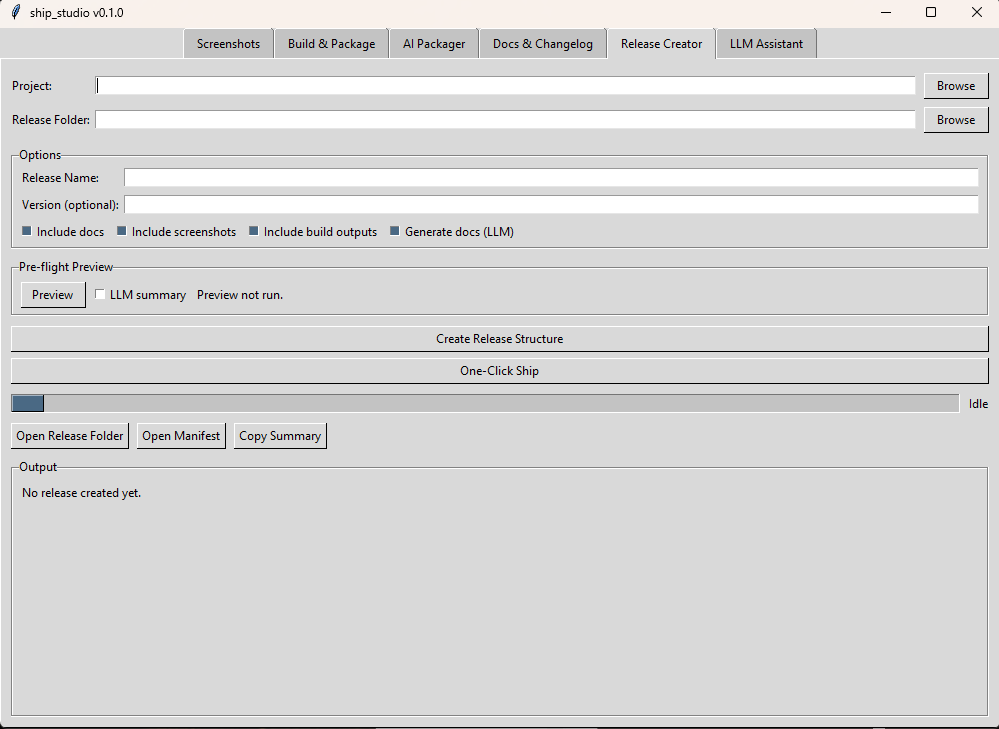Run the pre-flight Preview
The height and width of the screenshot is (729, 999).
click(x=52, y=294)
